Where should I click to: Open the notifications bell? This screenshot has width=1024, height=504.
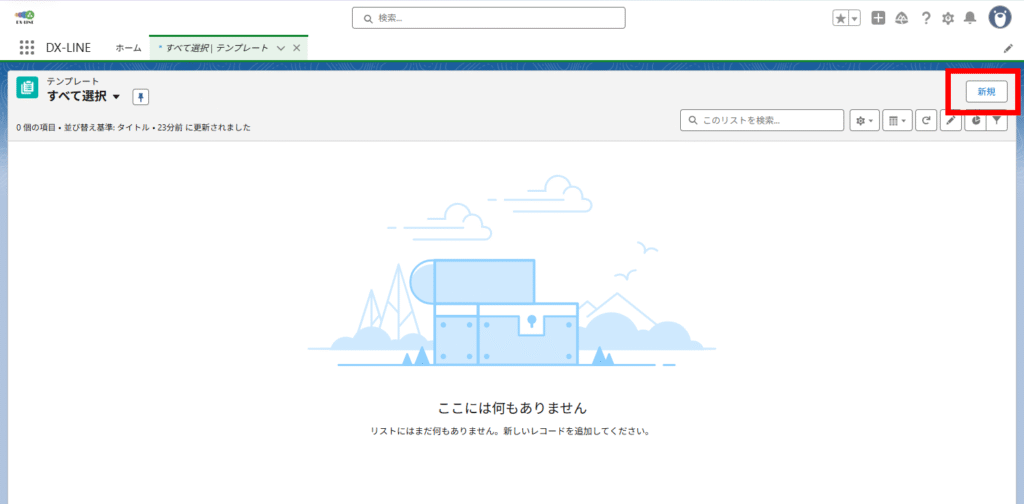coord(969,18)
